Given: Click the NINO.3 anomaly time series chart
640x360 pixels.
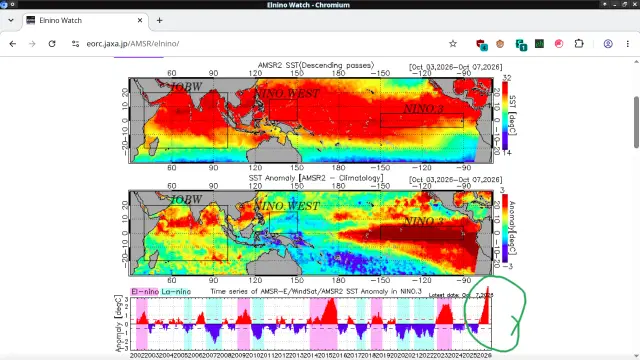Looking at the screenshot, I should (x=311, y=323).
